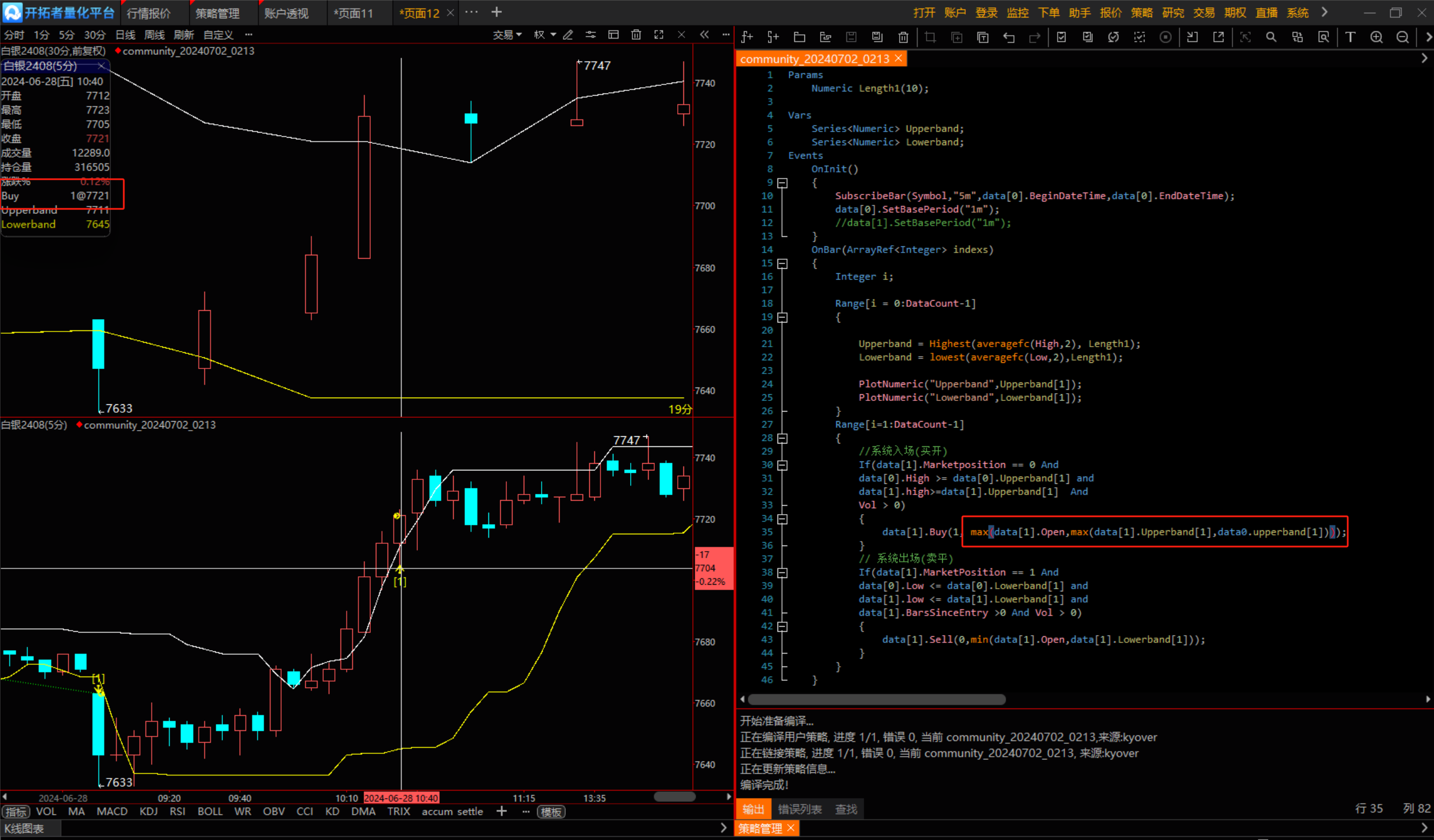This screenshot has height=840, width=1434.
Task: Click the pencil drawing tool icon above chart
Action: (568, 35)
